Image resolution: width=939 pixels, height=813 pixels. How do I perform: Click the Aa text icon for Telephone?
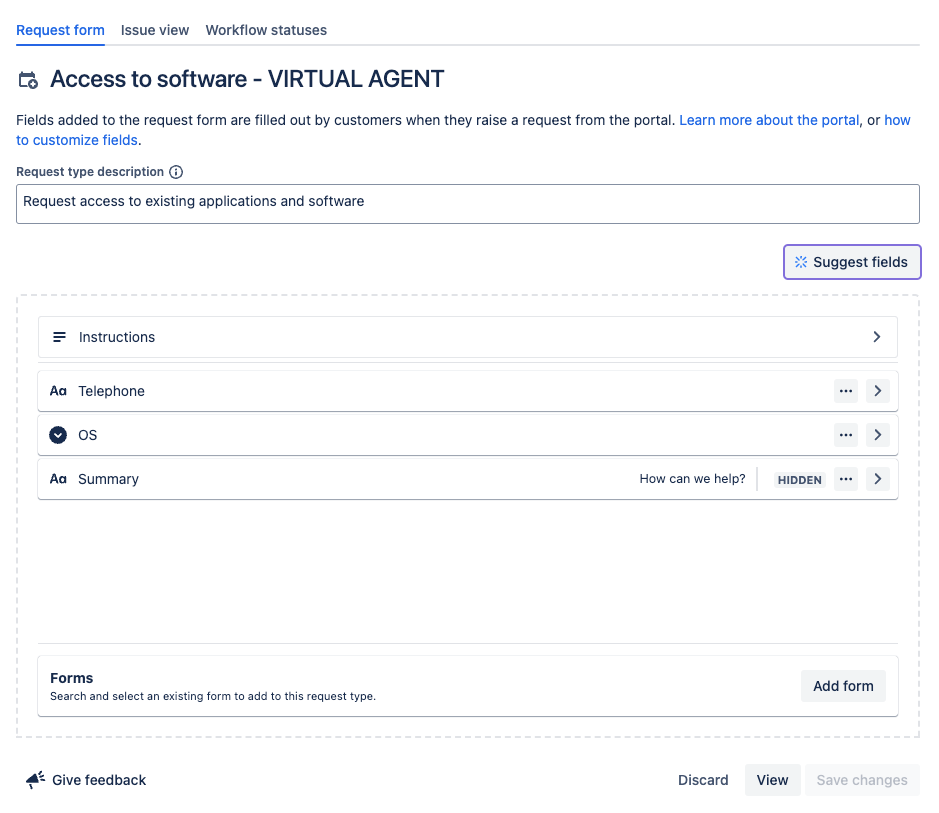[x=58, y=391]
